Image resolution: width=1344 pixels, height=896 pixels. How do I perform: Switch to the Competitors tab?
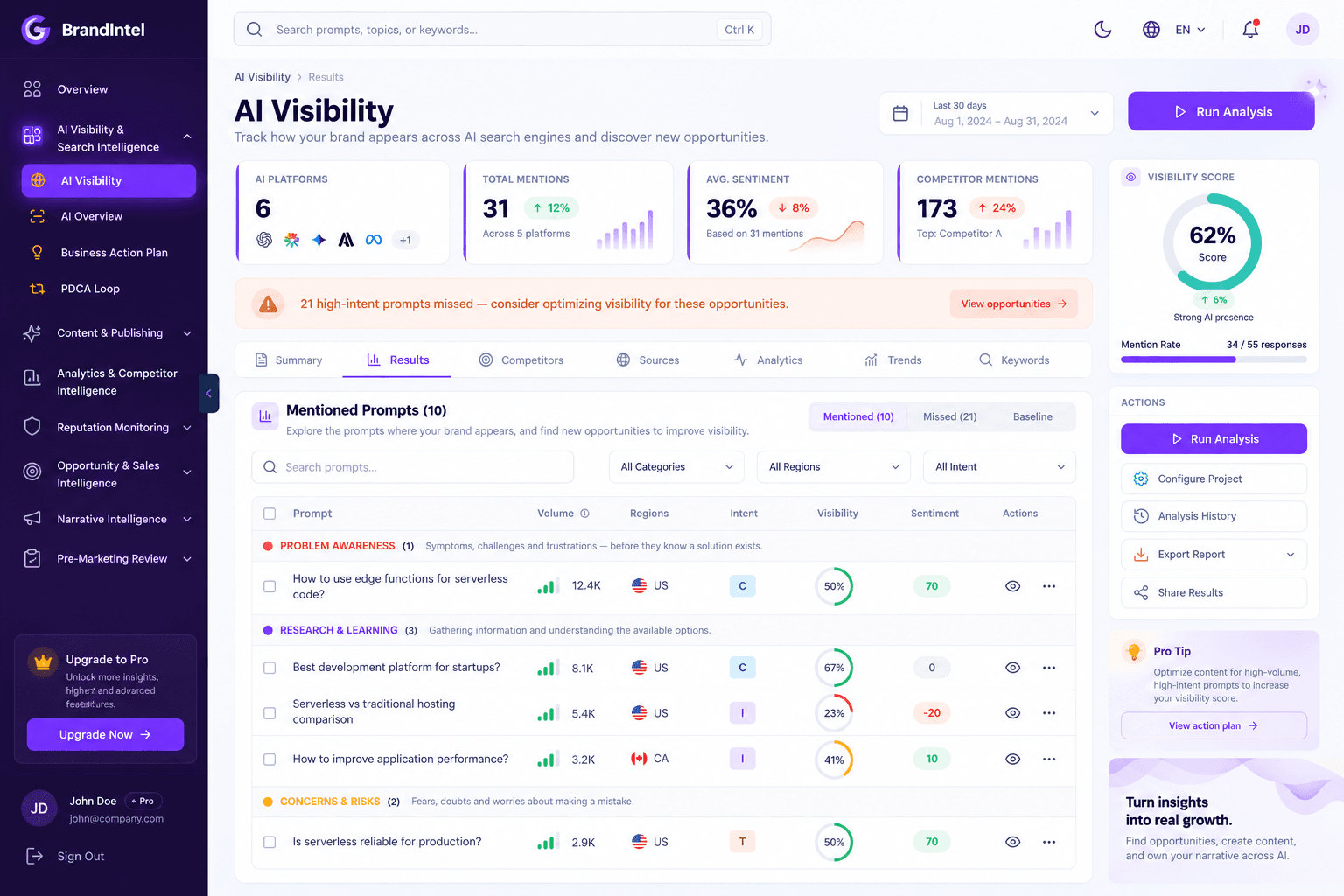(521, 360)
